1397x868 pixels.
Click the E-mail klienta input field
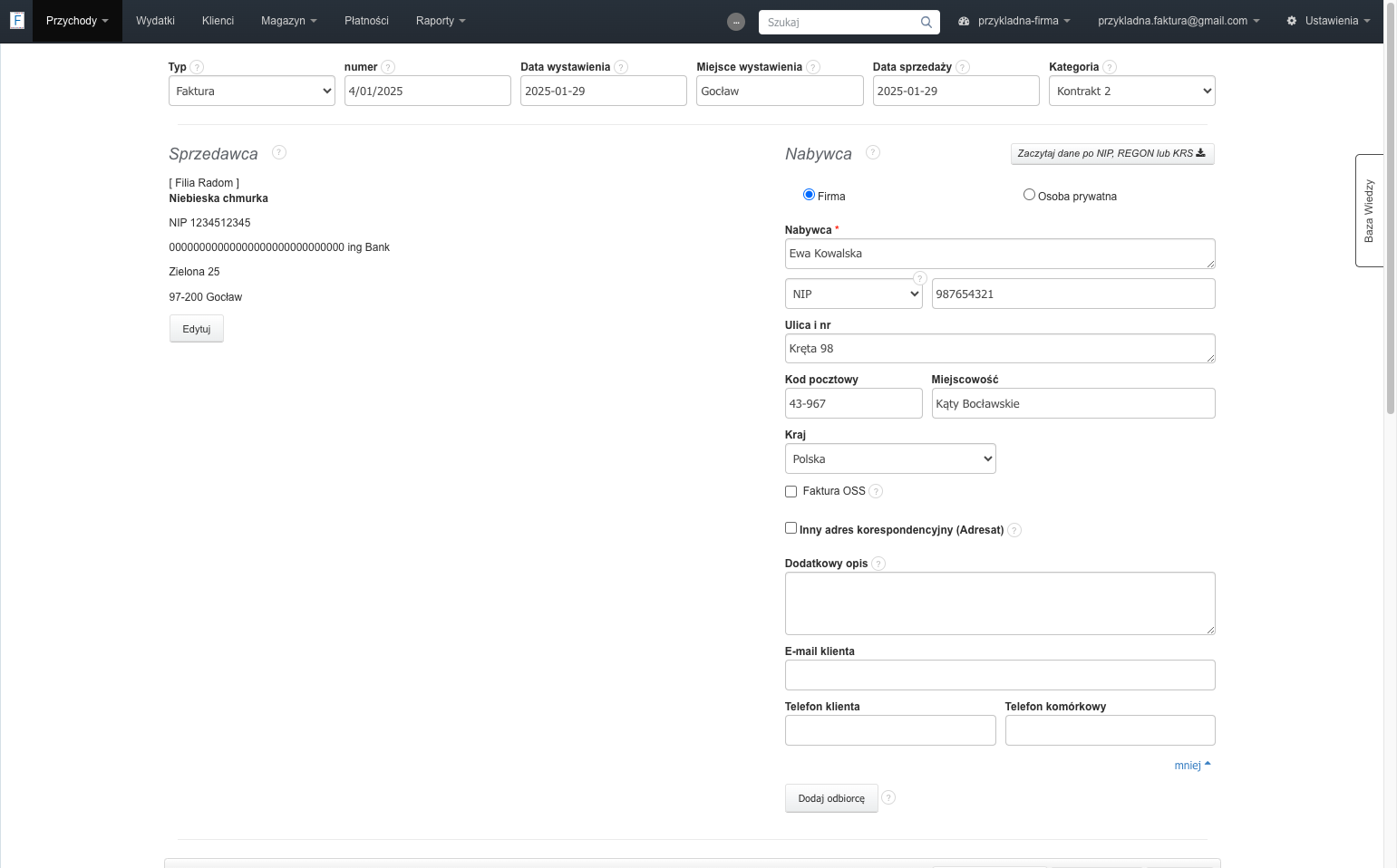(x=1000, y=675)
